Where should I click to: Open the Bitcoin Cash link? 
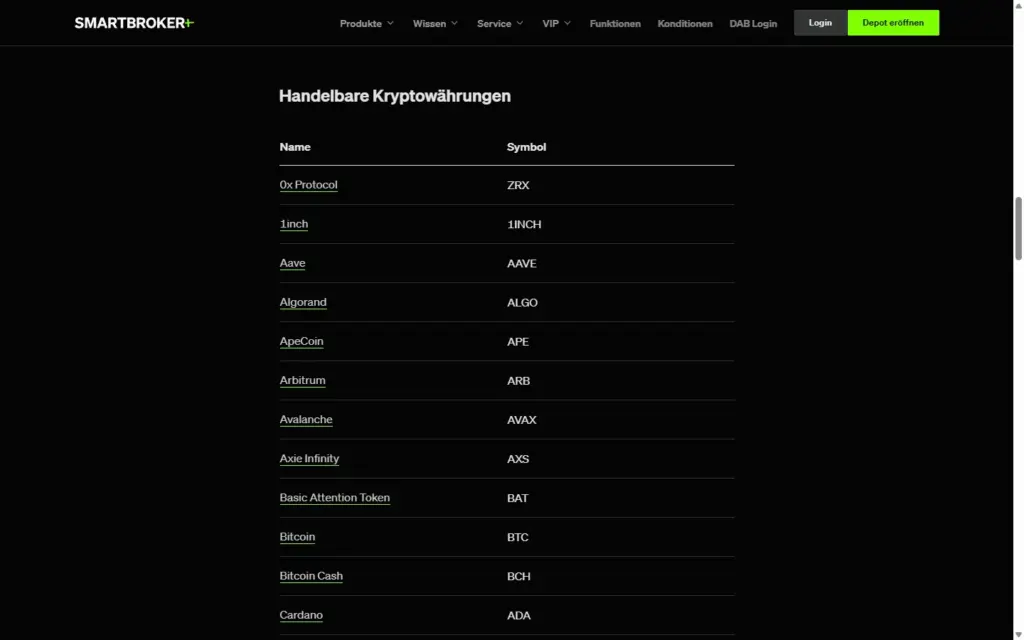[311, 576]
